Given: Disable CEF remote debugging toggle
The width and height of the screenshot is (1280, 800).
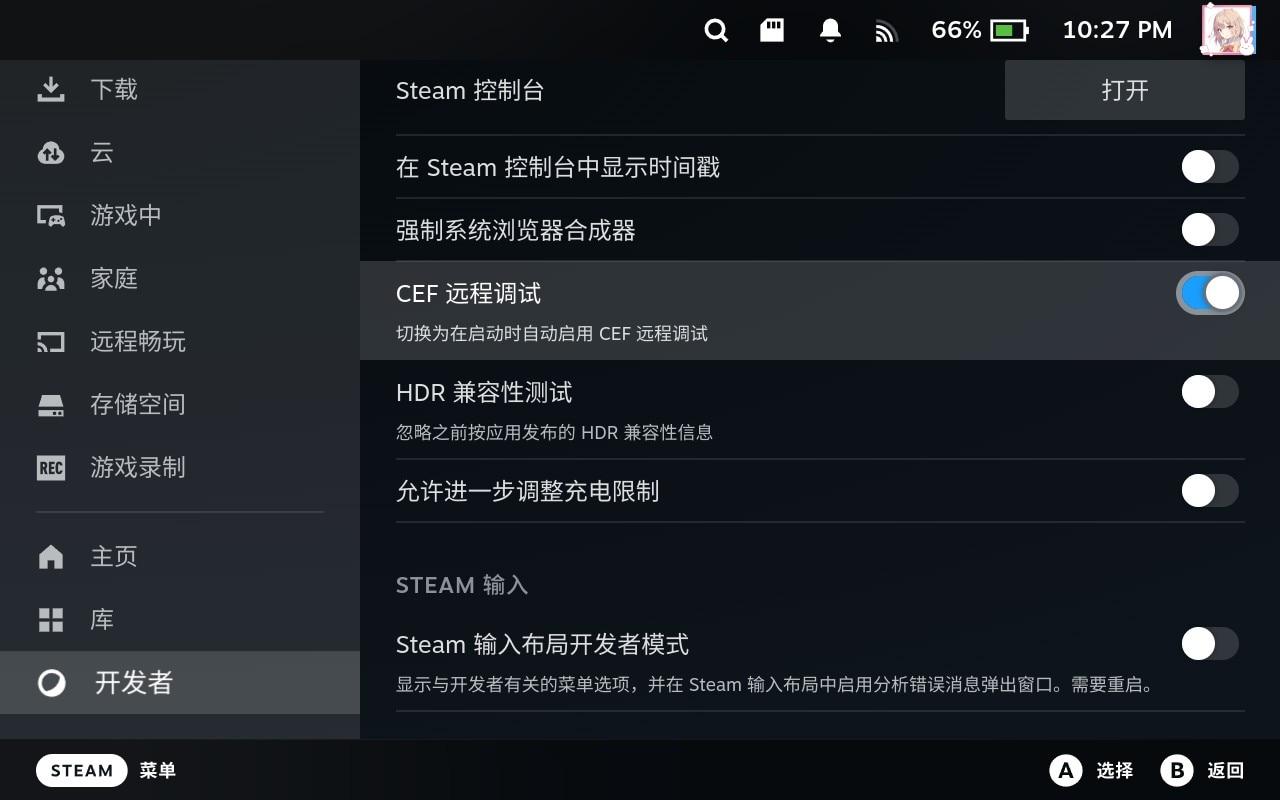Looking at the screenshot, I should pyautogui.click(x=1210, y=293).
